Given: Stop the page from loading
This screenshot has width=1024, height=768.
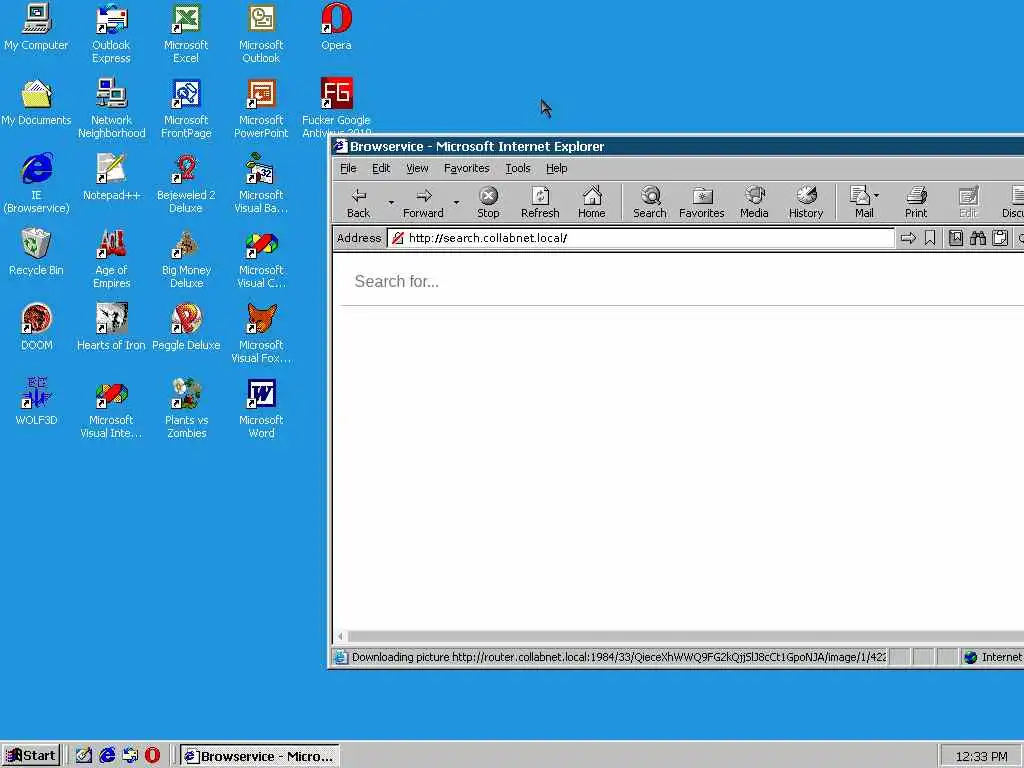Looking at the screenshot, I should [x=488, y=202].
